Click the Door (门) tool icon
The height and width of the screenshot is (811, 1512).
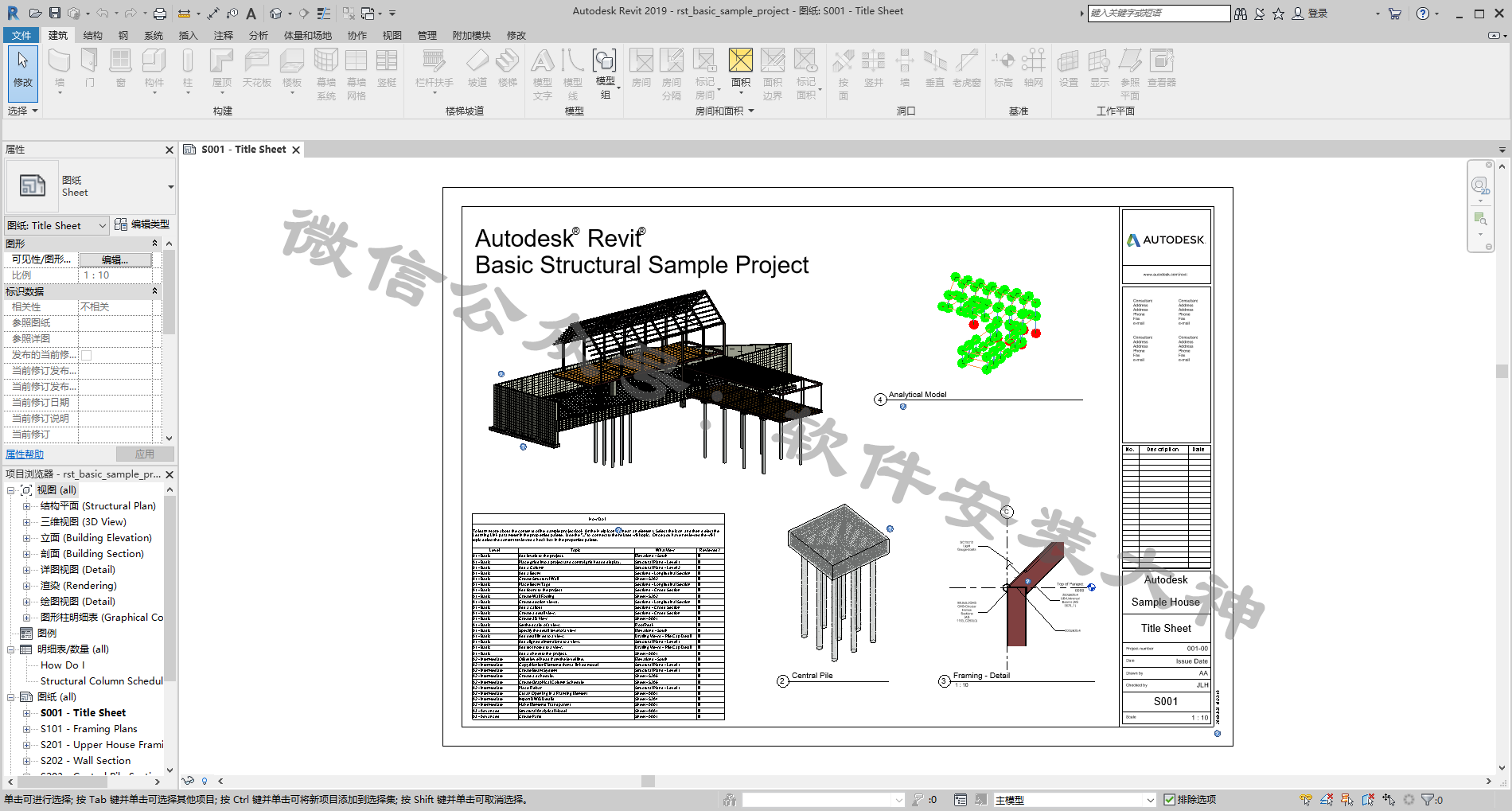[x=90, y=62]
